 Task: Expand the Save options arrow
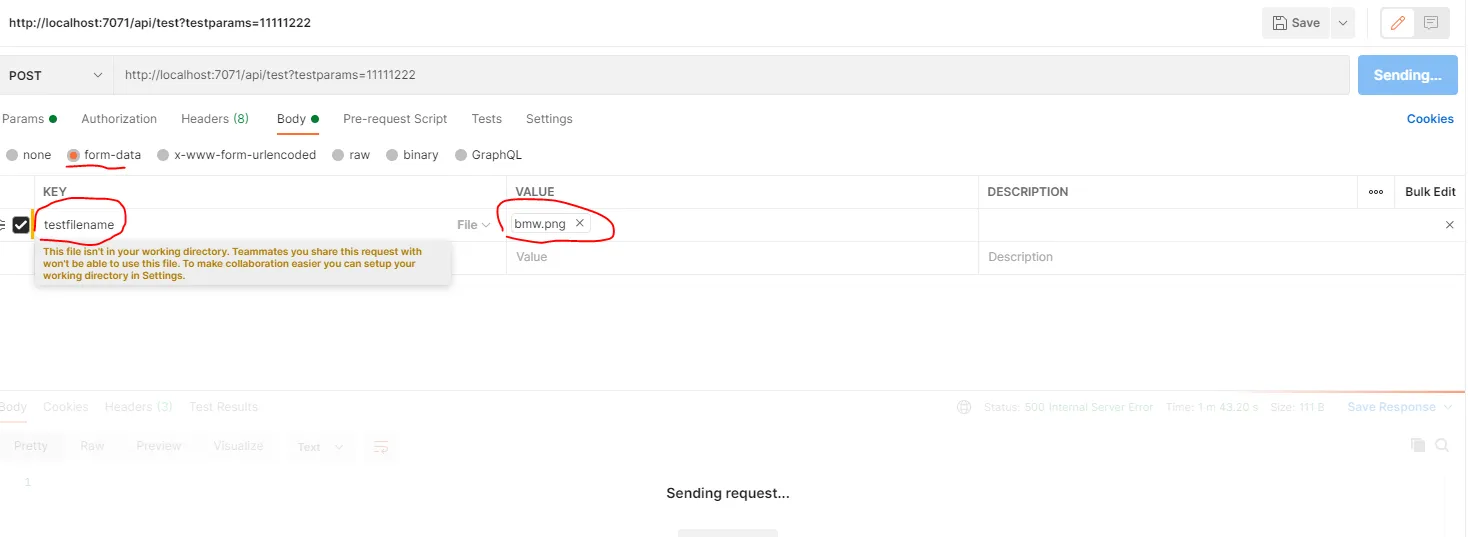[x=1343, y=23]
